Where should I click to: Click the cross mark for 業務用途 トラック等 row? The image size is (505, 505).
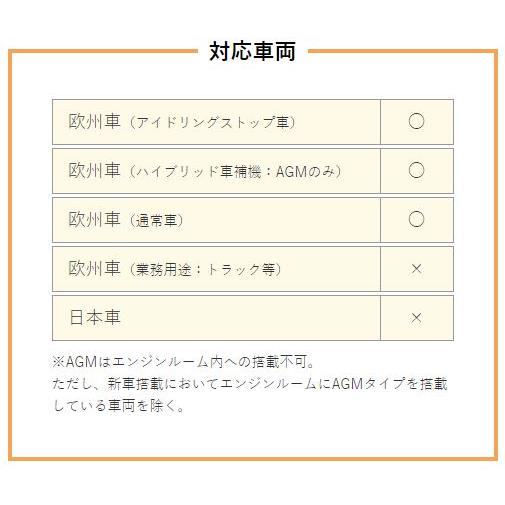coord(416,269)
